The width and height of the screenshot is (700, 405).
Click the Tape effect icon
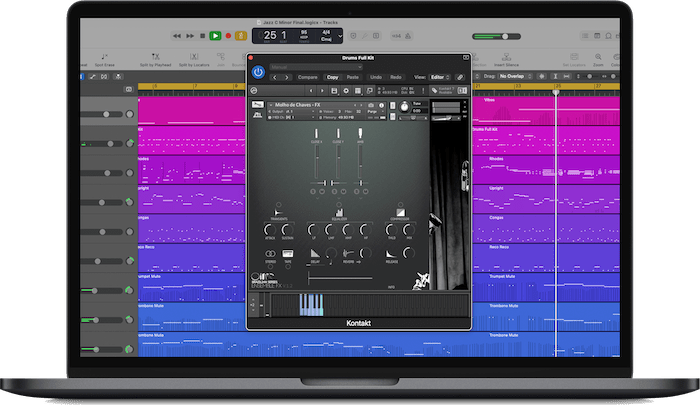coord(288,254)
